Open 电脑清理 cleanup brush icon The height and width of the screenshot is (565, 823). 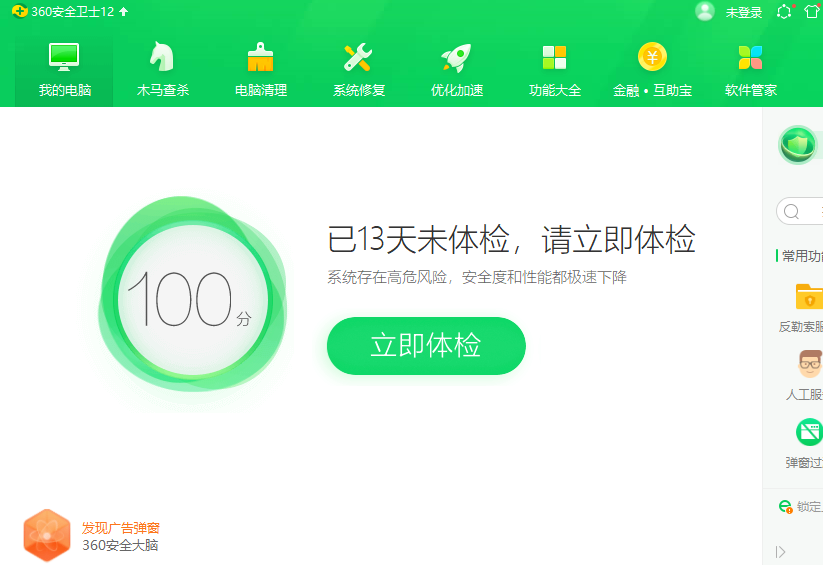tap(260, 58)
